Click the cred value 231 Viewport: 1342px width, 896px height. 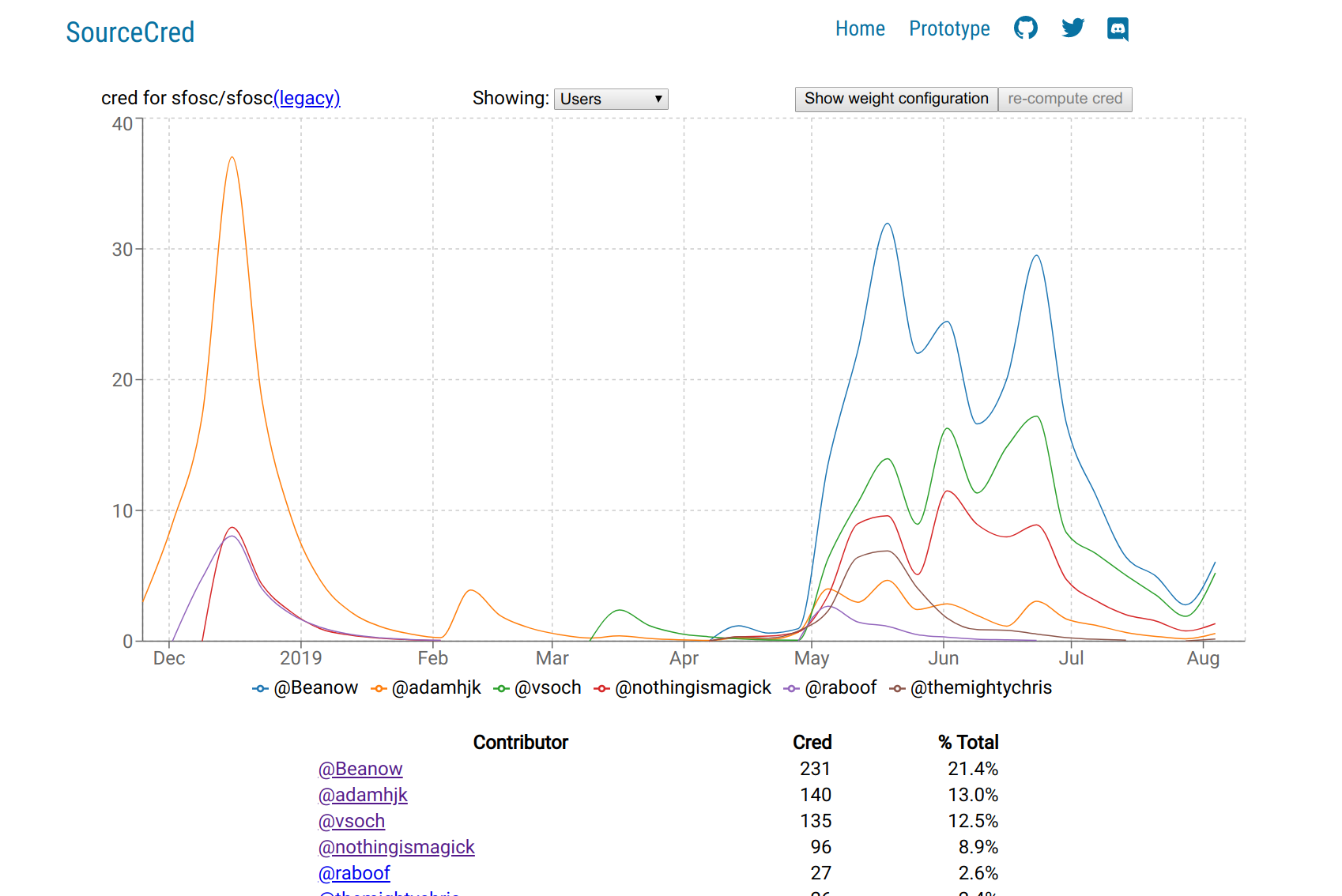point(816,769)
